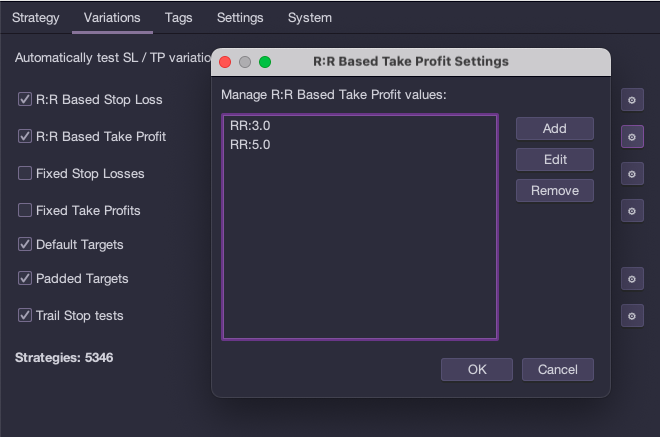Go to the Settings tab
Image resolution: width=660 pixels, height=437 pixels.
point(240,18)
